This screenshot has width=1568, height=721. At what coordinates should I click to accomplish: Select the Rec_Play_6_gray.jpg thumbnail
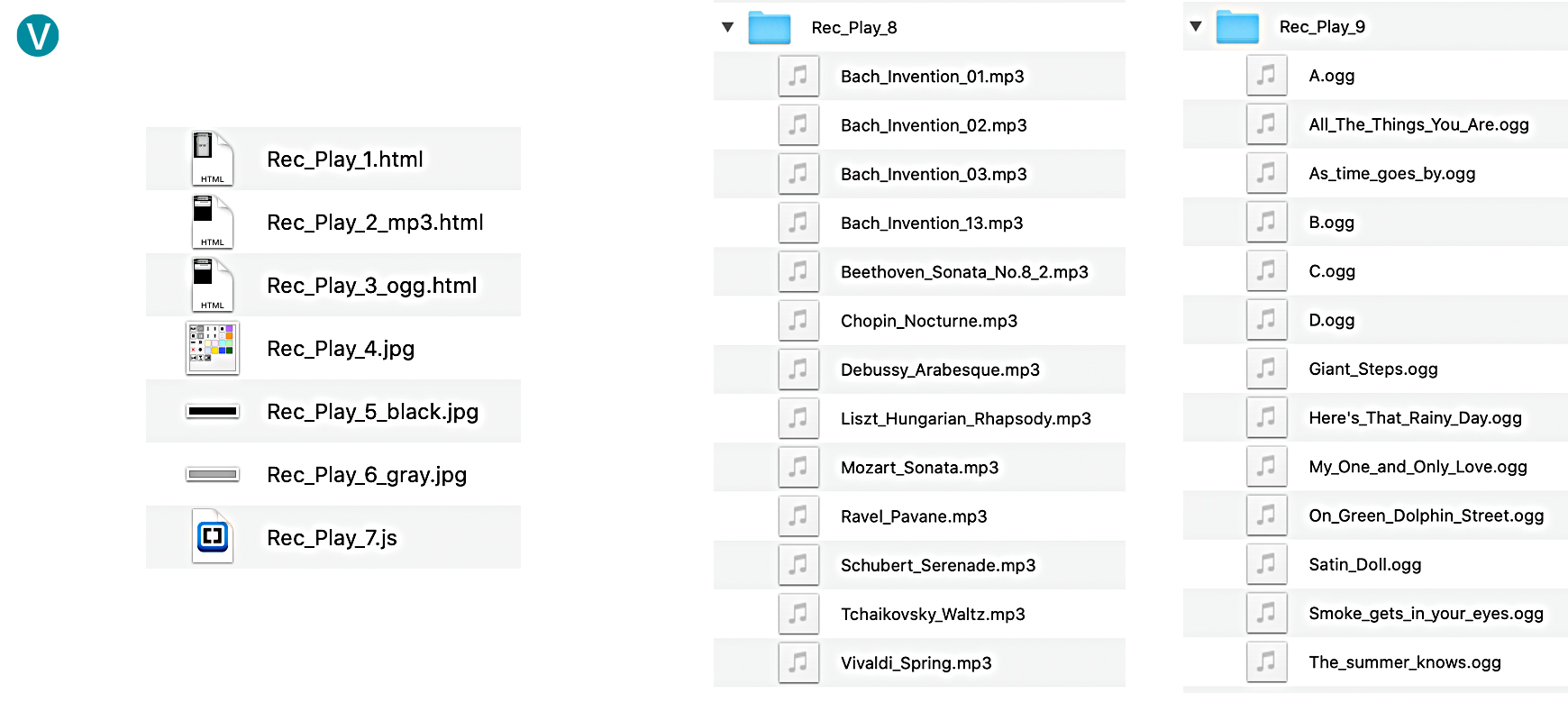pyautogui.click(x=212, y=474)
